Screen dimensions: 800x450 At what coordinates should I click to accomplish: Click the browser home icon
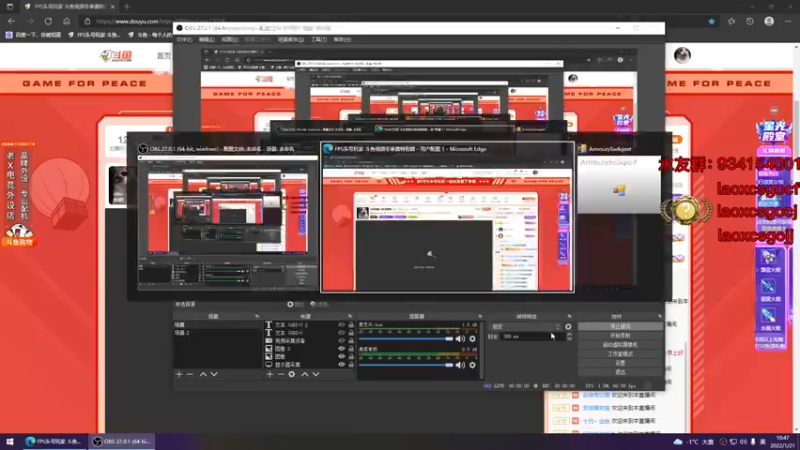pyautogui.click(x=66, y=21)
